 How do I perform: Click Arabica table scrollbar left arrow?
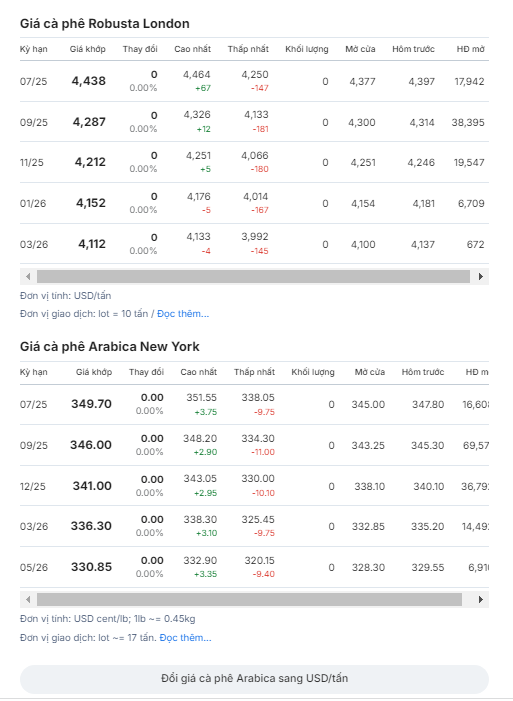pyautogui.click(x=28, y=600)
